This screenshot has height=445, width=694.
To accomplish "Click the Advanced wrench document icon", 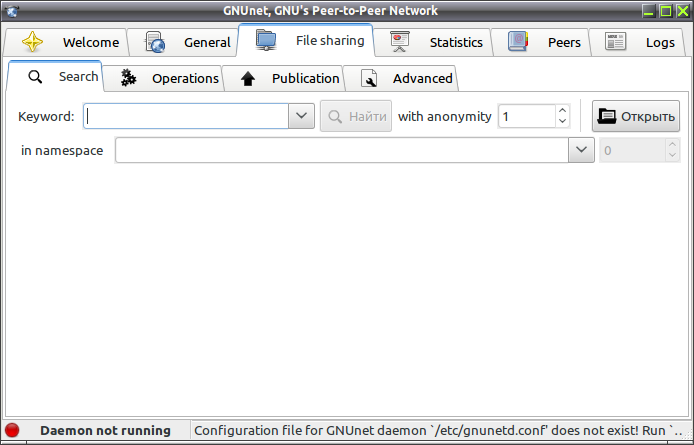I will click(x=369, y=78).
